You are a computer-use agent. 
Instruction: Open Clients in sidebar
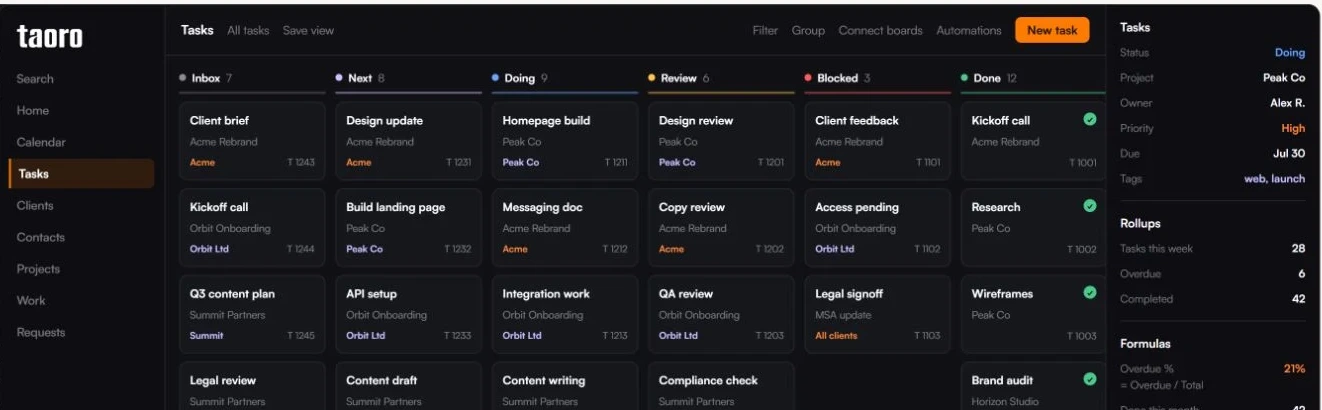click(35, 206)
